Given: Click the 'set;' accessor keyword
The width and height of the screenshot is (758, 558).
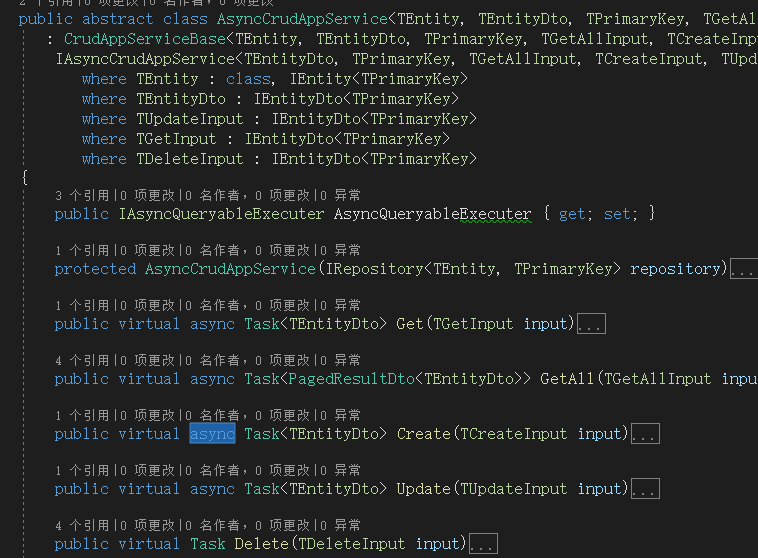Looking at the screenshot, I should [x=620, y=214].
